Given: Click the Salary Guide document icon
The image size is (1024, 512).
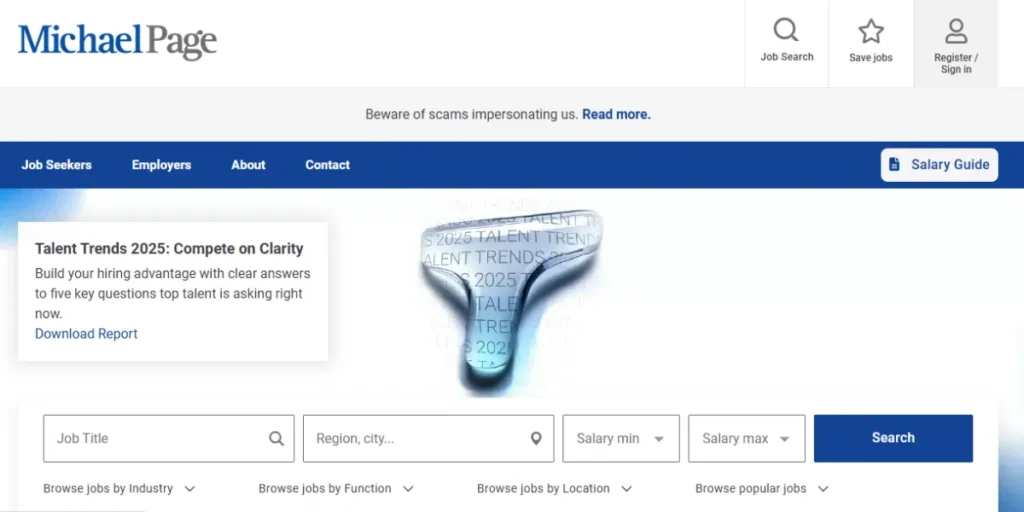Looking at the screenshot, I should (x=894, y=165).
